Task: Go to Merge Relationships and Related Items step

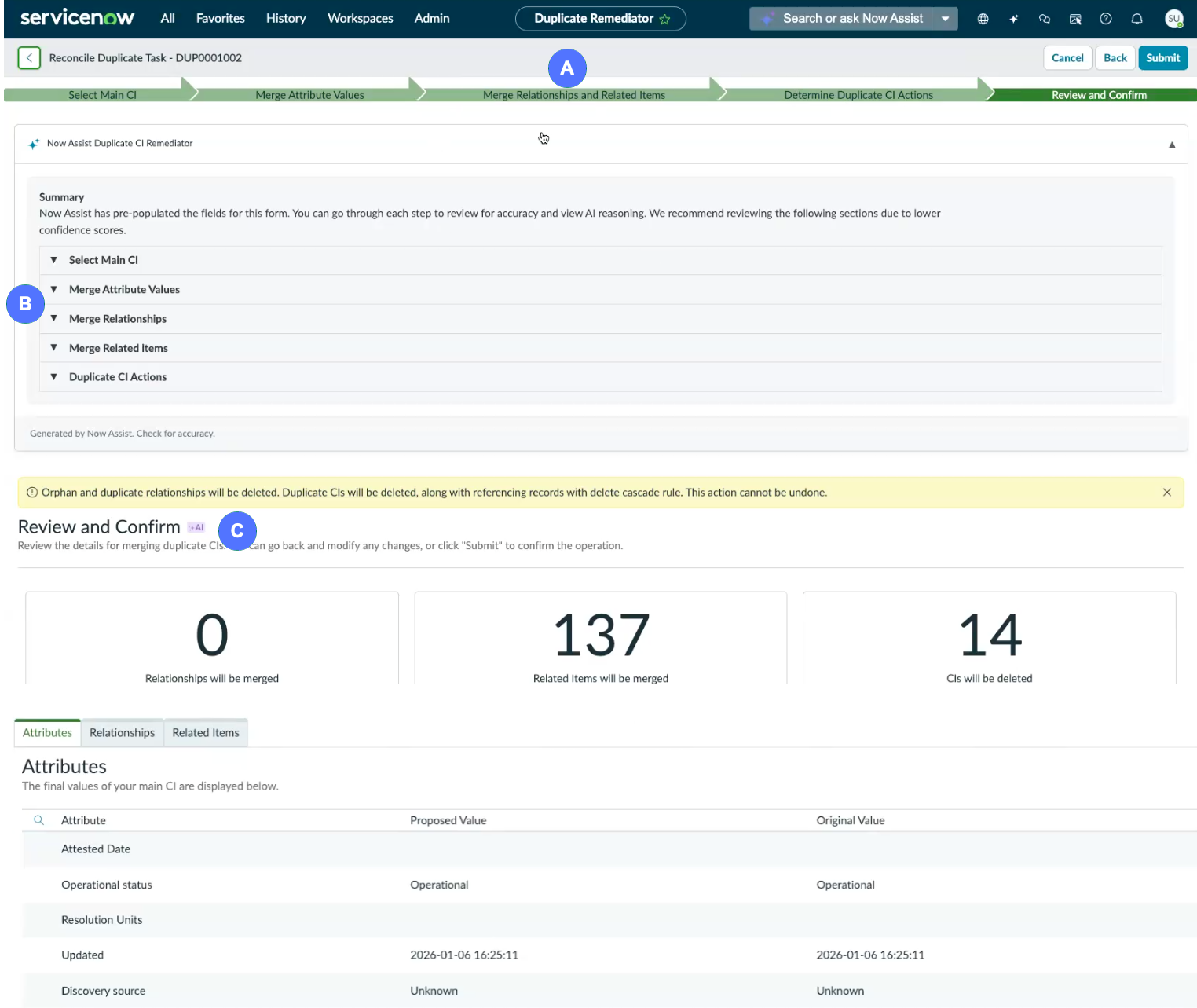Action: pyautogui.click(x=574, y=95)
